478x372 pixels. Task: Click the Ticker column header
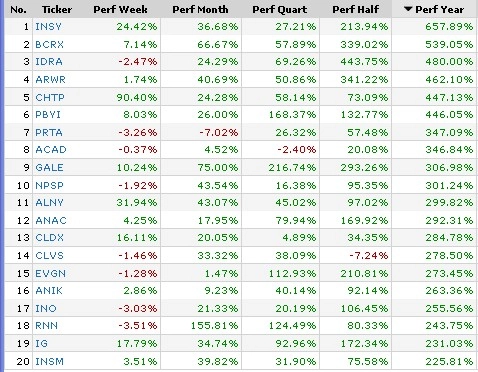click(x=57, y=9)
